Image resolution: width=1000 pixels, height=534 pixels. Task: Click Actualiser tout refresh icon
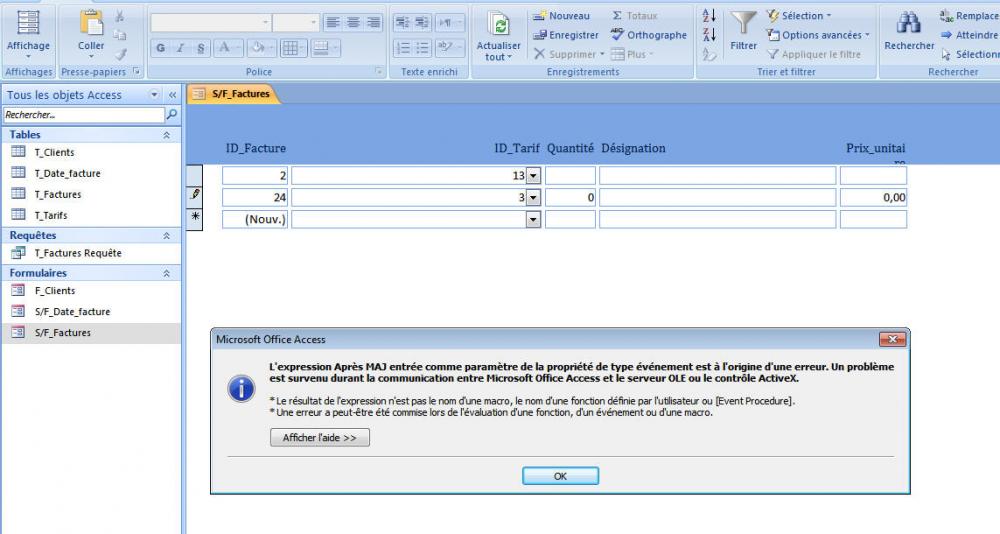click(499, 24)
